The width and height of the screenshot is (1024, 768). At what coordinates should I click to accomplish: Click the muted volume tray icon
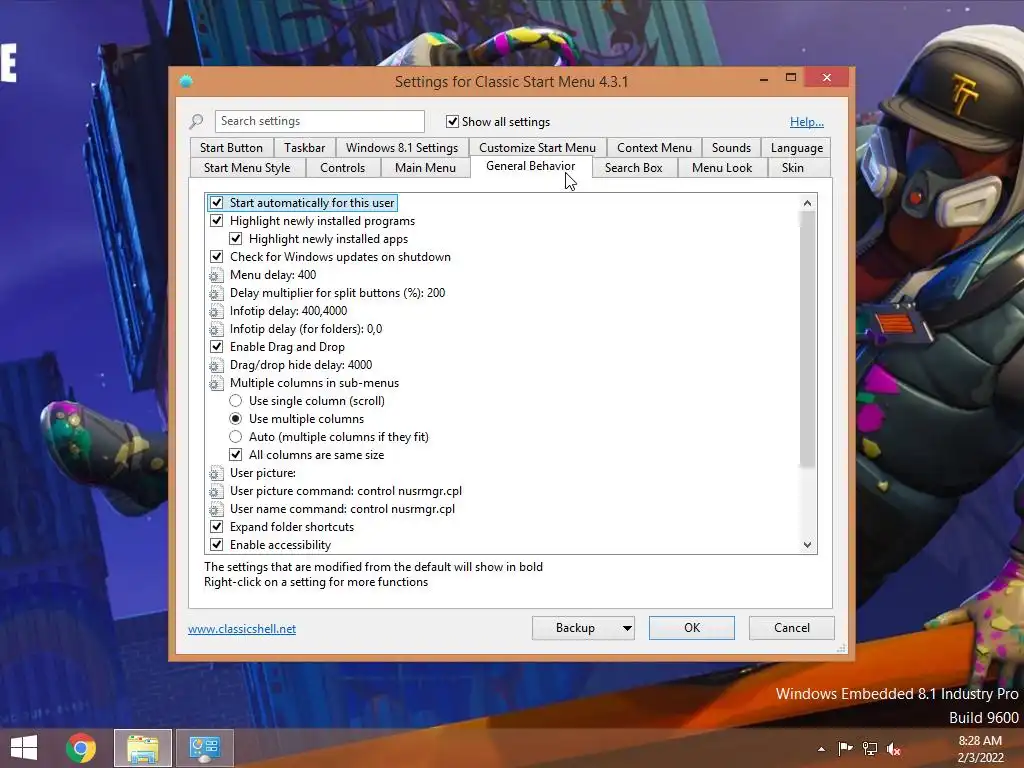pyautogui.click(x=894, y=749)
